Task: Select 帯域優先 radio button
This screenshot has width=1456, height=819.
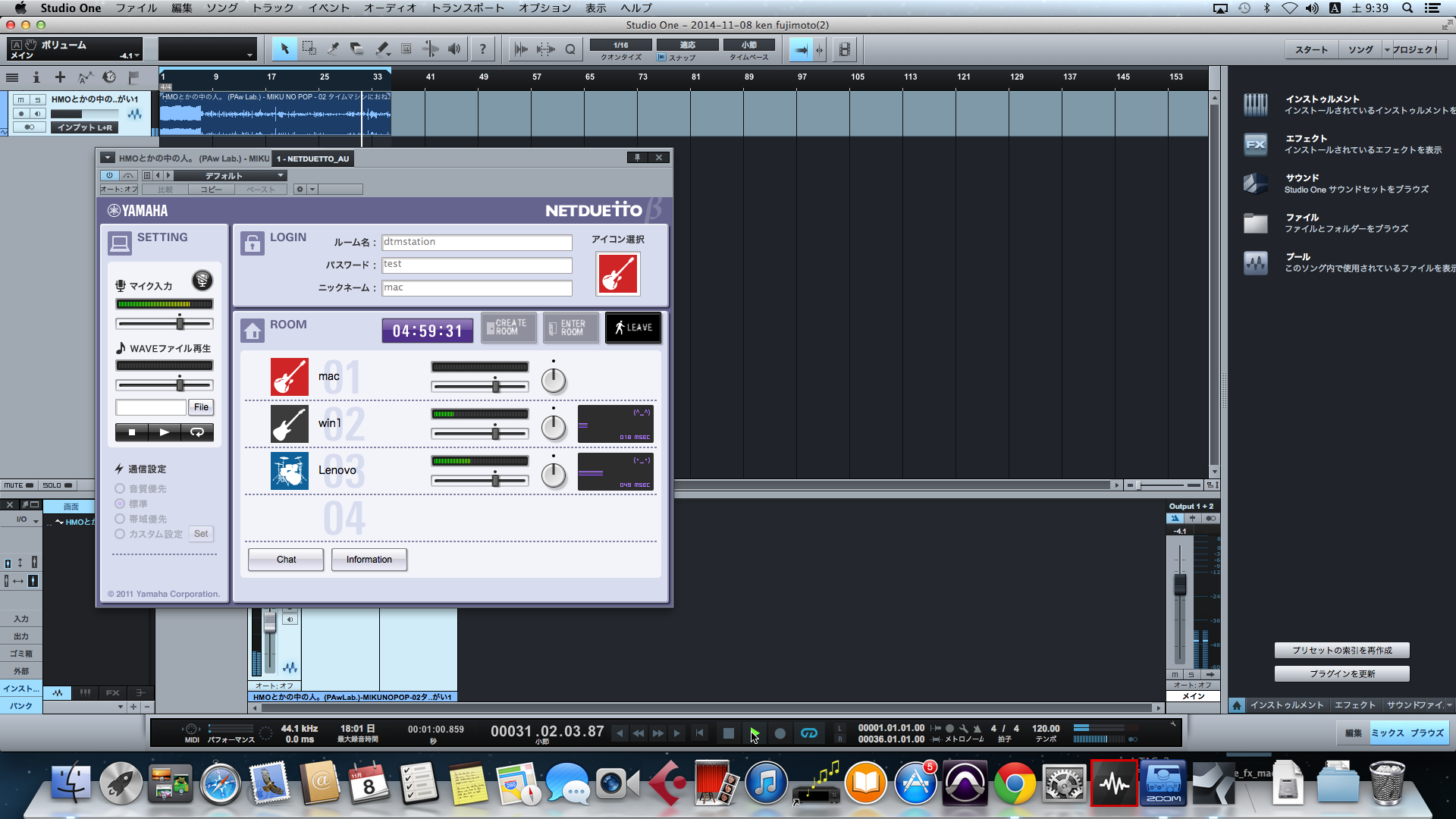Action: click(120, 519)
